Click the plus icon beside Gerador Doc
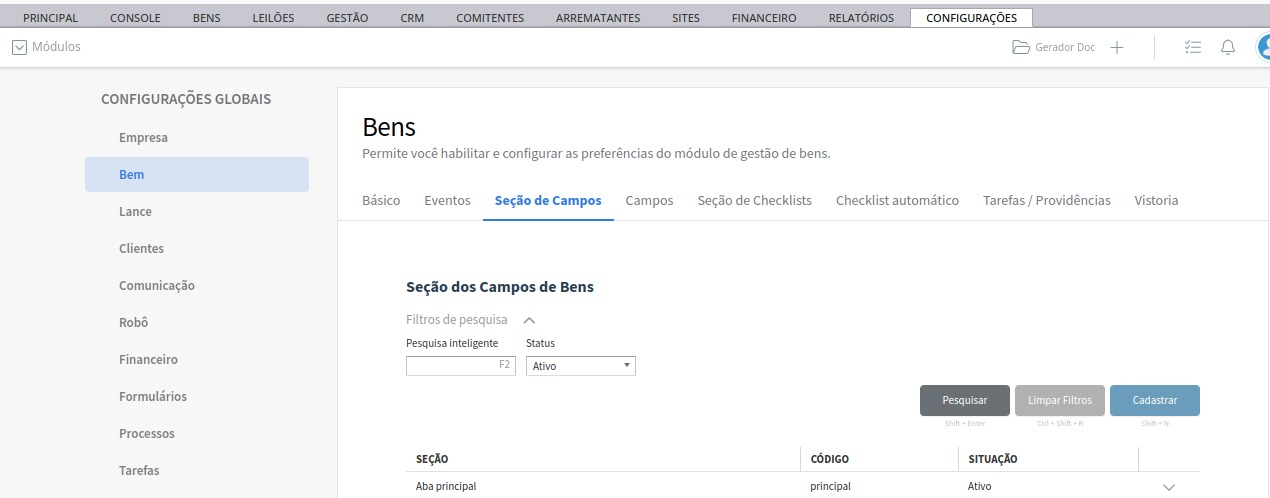 [1117, 47]
